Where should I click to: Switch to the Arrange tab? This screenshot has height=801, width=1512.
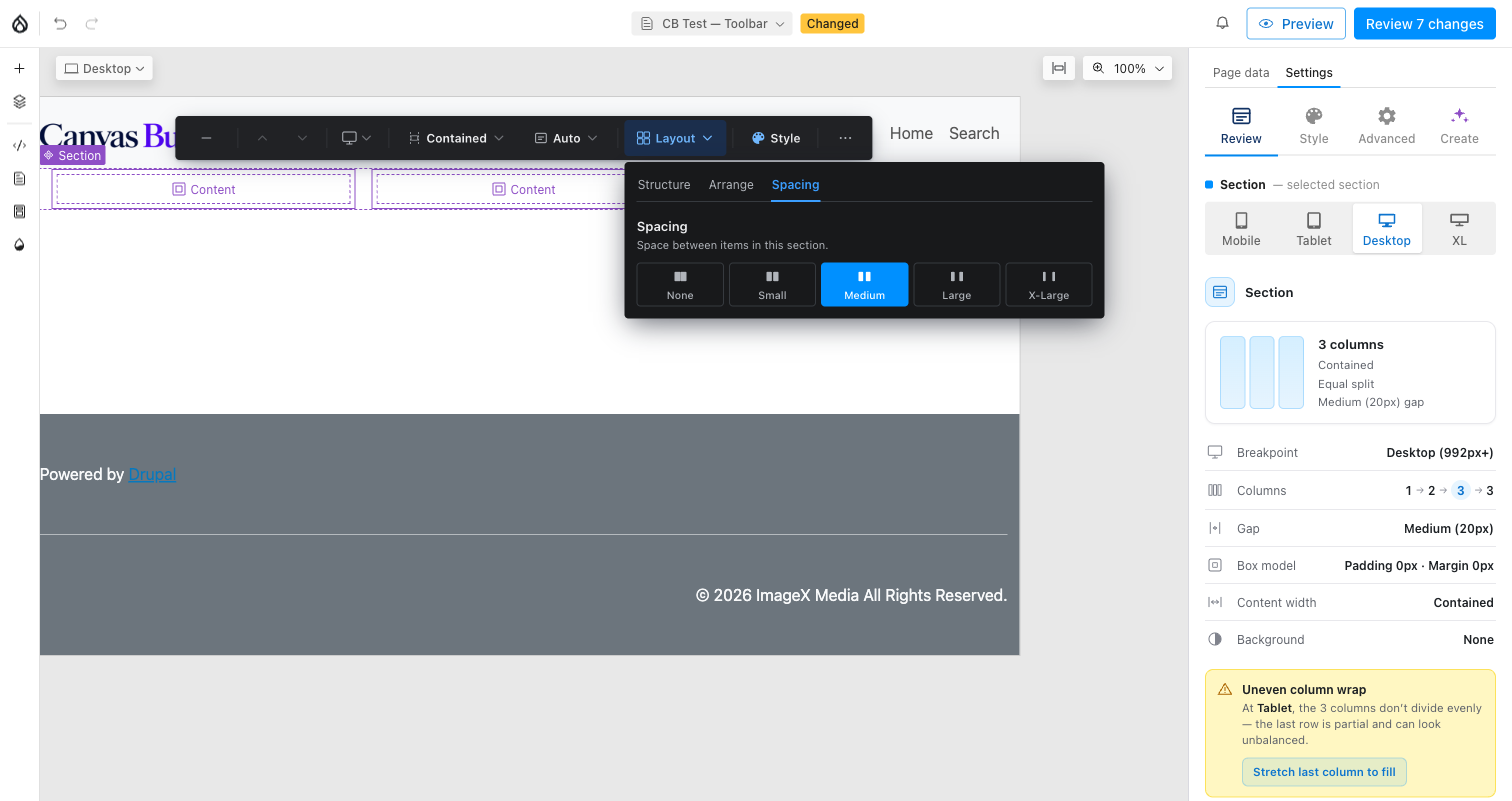[x=731, y=185]
